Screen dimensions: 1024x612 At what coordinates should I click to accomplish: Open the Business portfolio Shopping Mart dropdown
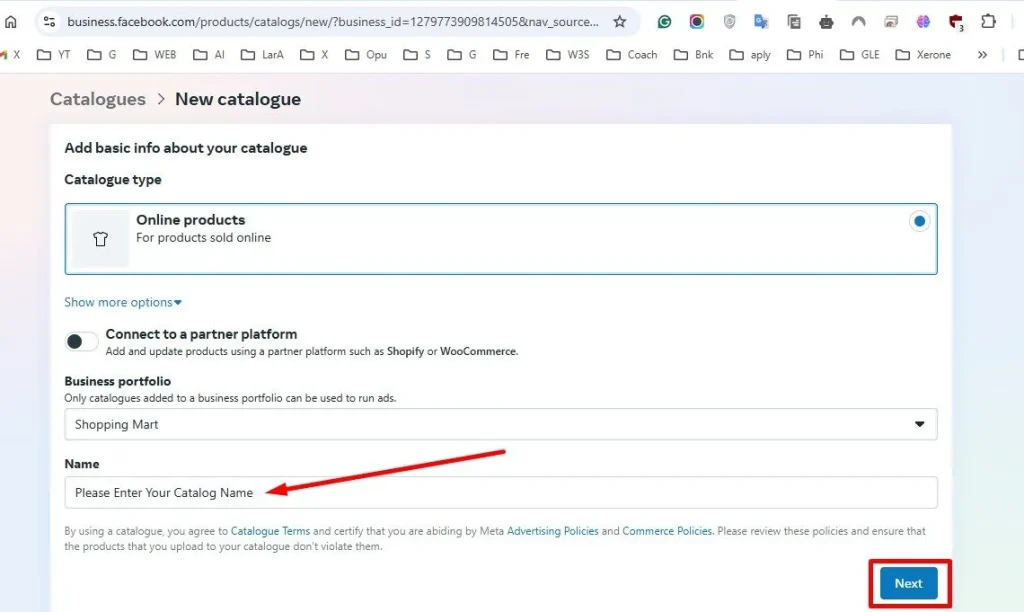[x=501, y=425]
